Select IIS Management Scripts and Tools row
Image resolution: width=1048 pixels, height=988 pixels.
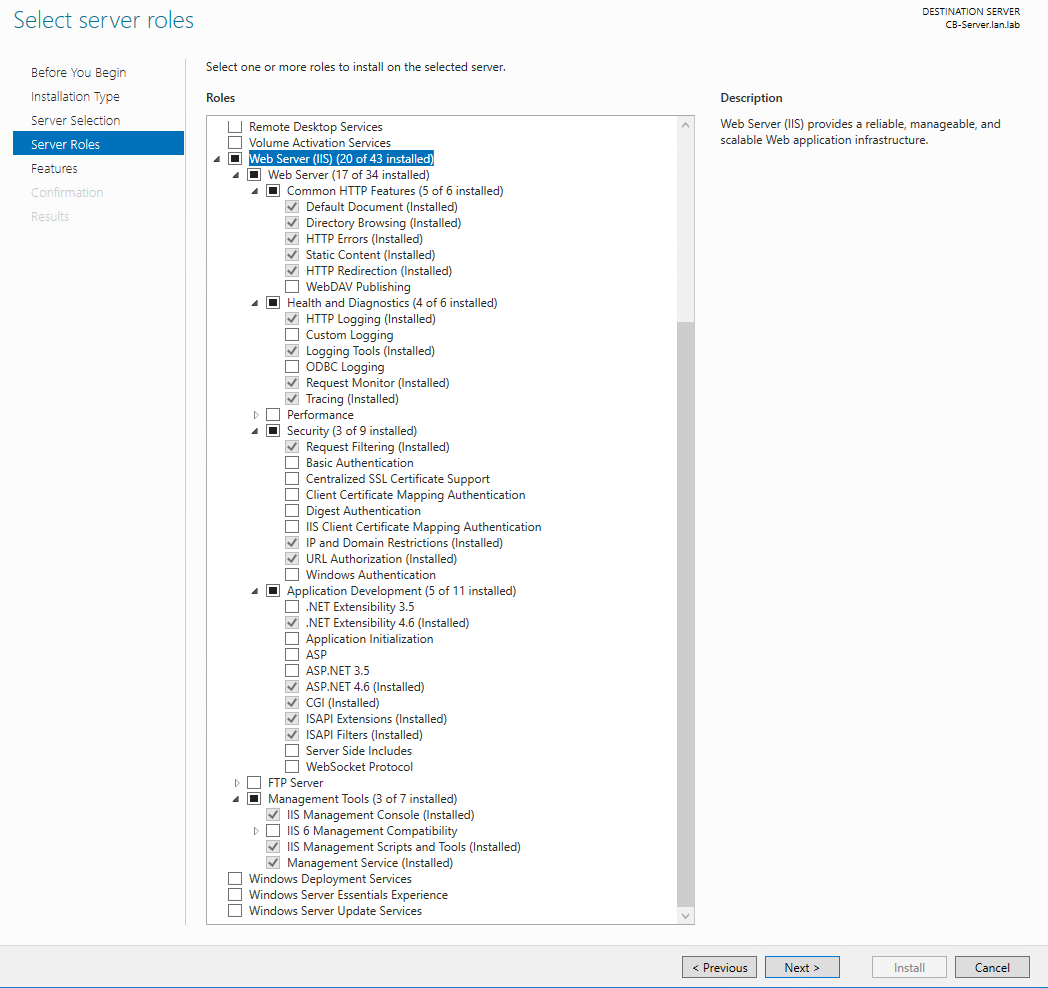(404, 847)
